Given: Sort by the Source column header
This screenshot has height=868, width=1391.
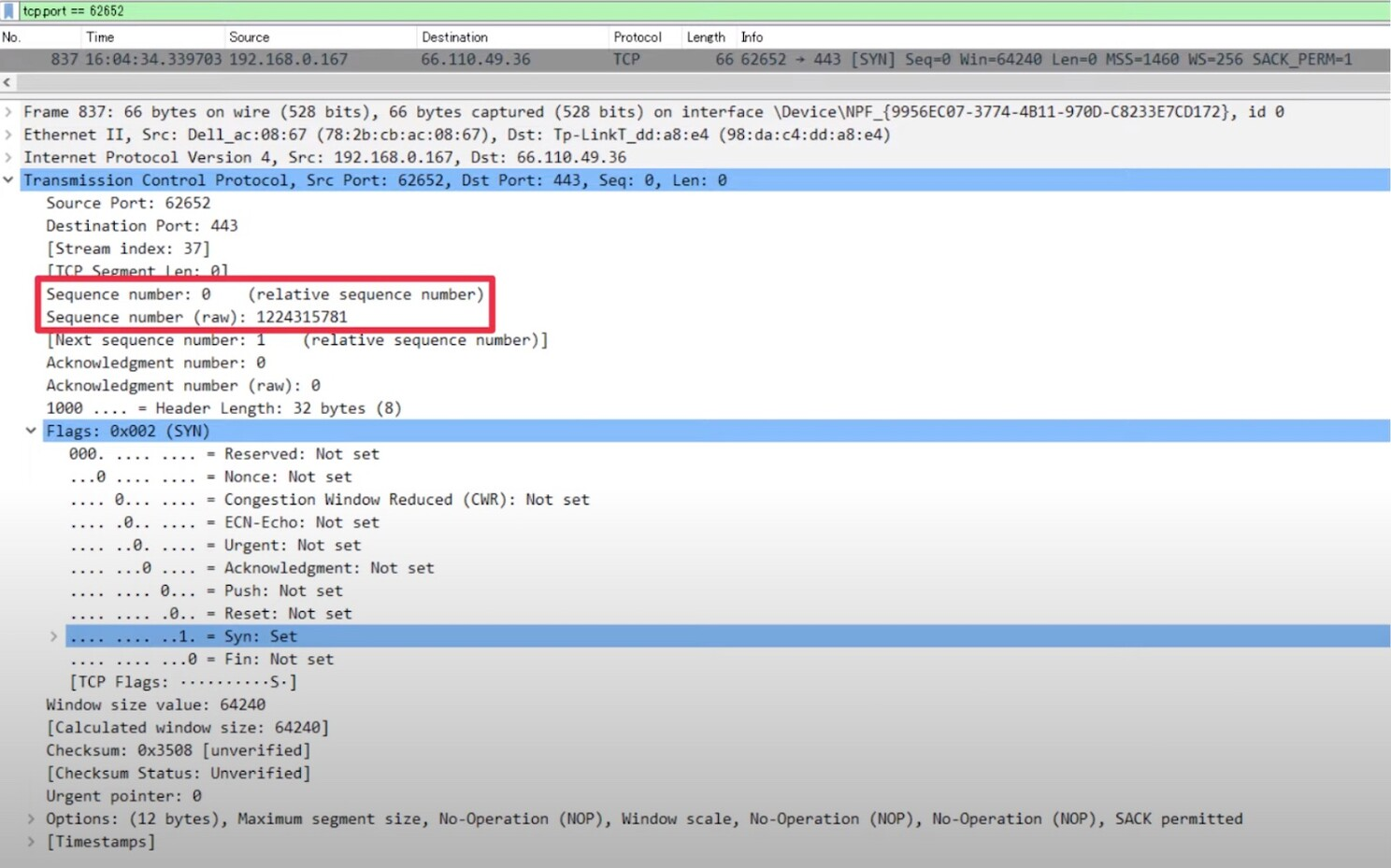Looking at the screenshot, I should click(x=249, y=37).
